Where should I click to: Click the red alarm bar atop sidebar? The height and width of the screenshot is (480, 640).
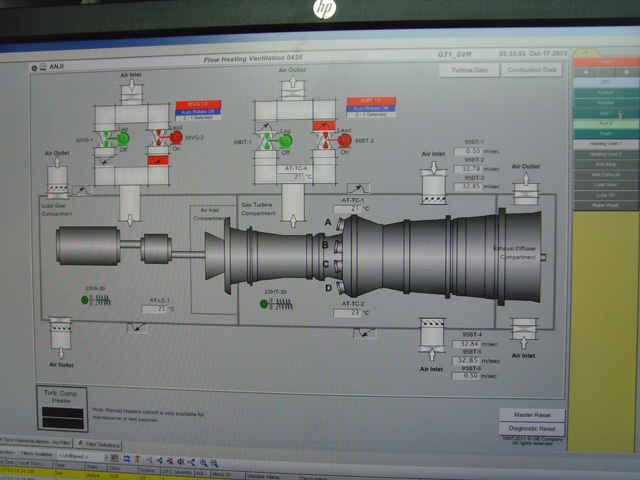click(606, 62)
